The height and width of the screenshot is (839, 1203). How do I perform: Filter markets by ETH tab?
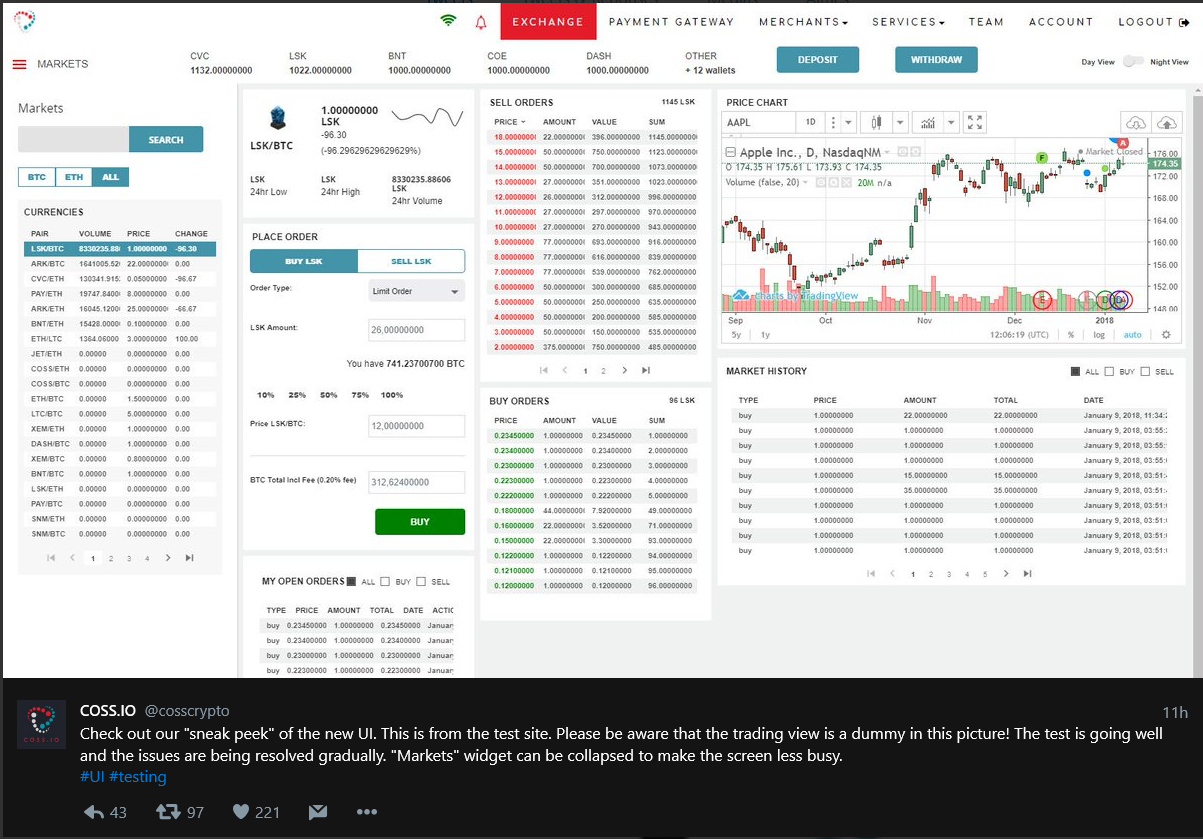73,177
